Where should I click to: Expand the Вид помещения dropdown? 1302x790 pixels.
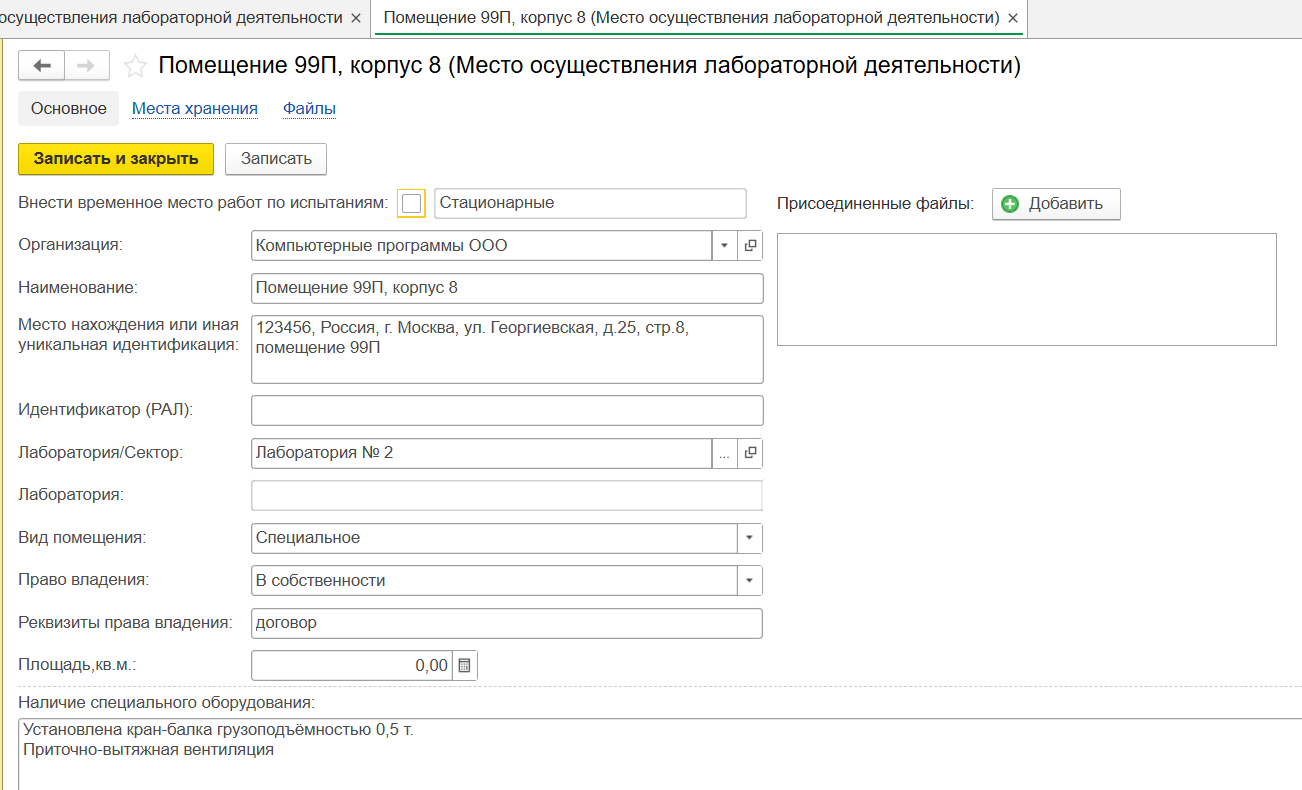pyautogui.click(x=749, y=538)
